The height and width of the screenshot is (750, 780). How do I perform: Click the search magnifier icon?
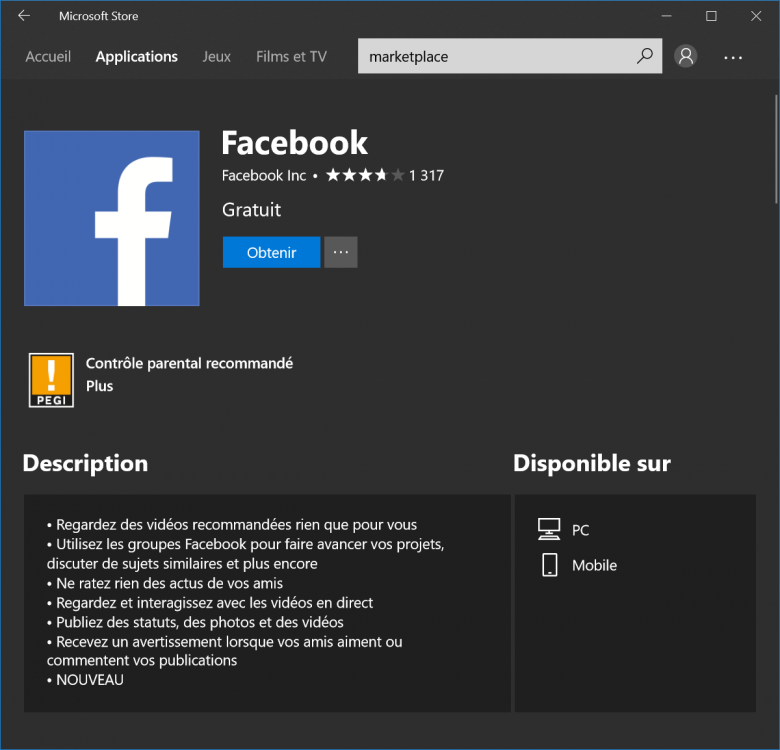point(645,57)
